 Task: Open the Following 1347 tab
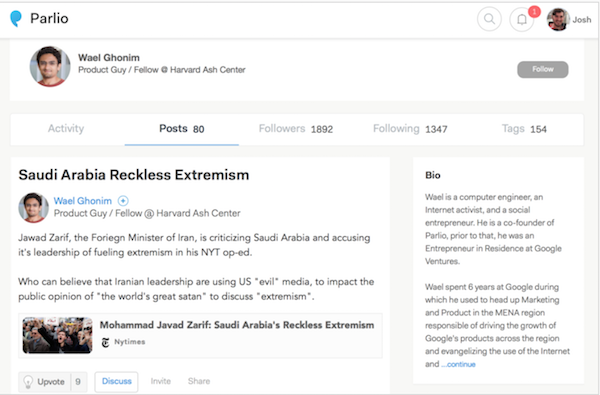coord(410,129)
